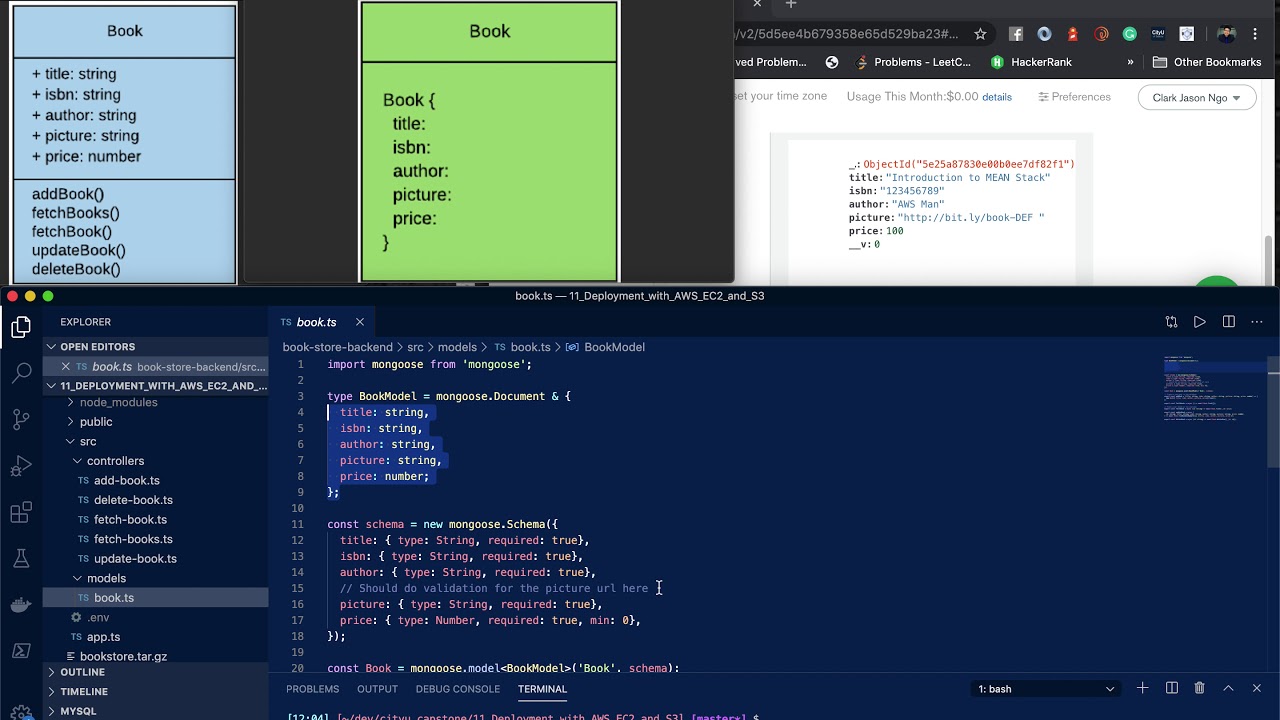Open the .env file
Viewport: 1280px width, 720px height.
tap(98, 617)
